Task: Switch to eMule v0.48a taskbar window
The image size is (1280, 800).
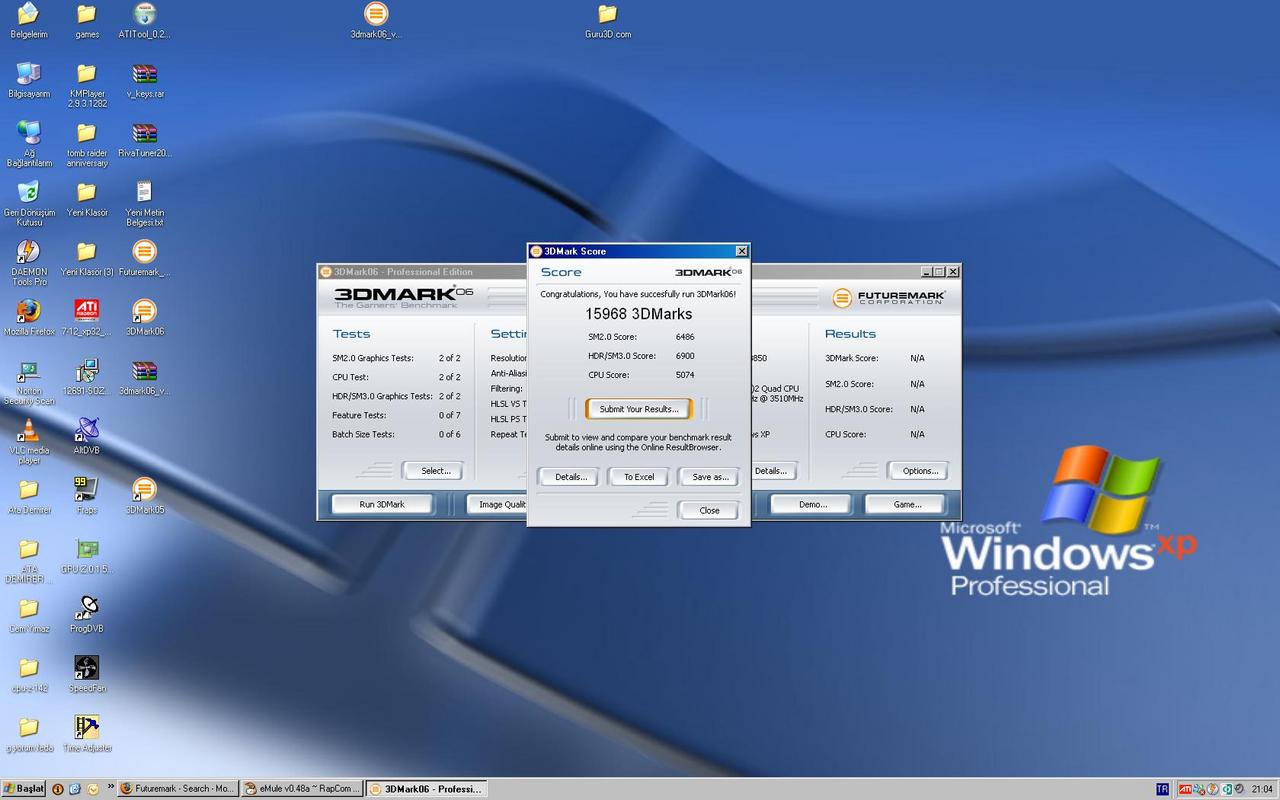Action: tap(302, 789)
